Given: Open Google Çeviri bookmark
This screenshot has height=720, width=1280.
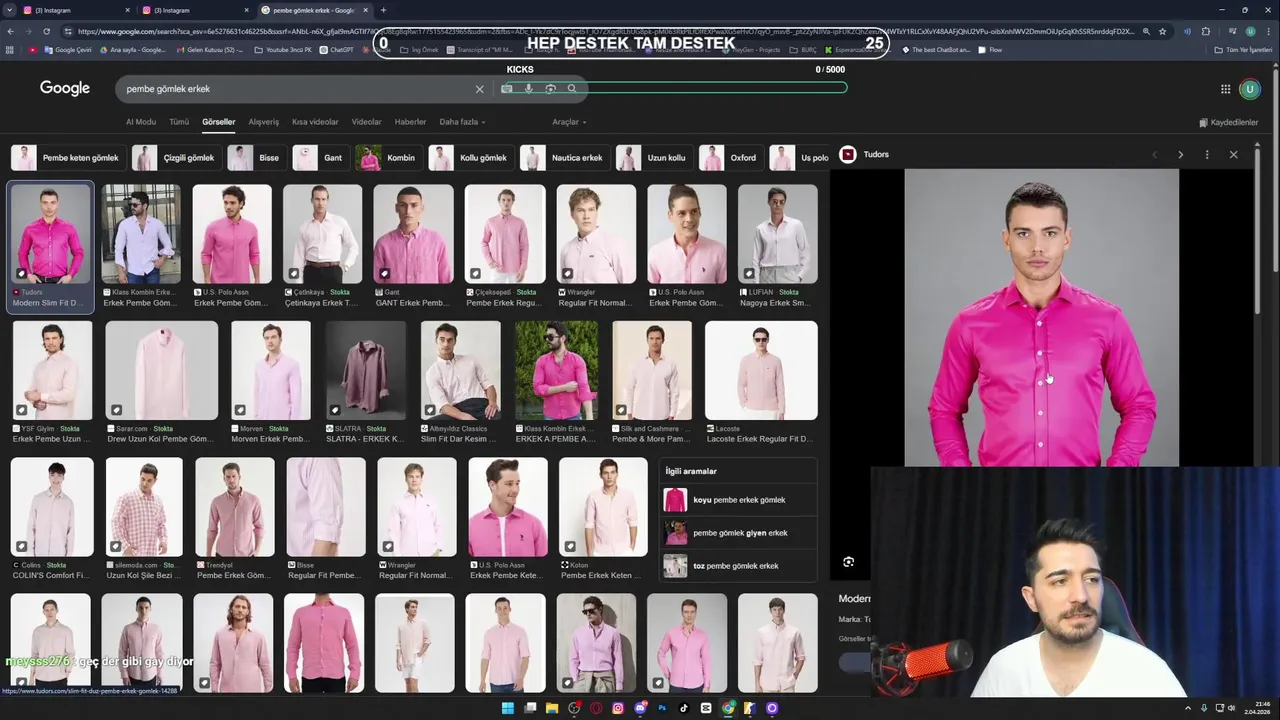Looking at the screenshot, I should click(68, 49).
